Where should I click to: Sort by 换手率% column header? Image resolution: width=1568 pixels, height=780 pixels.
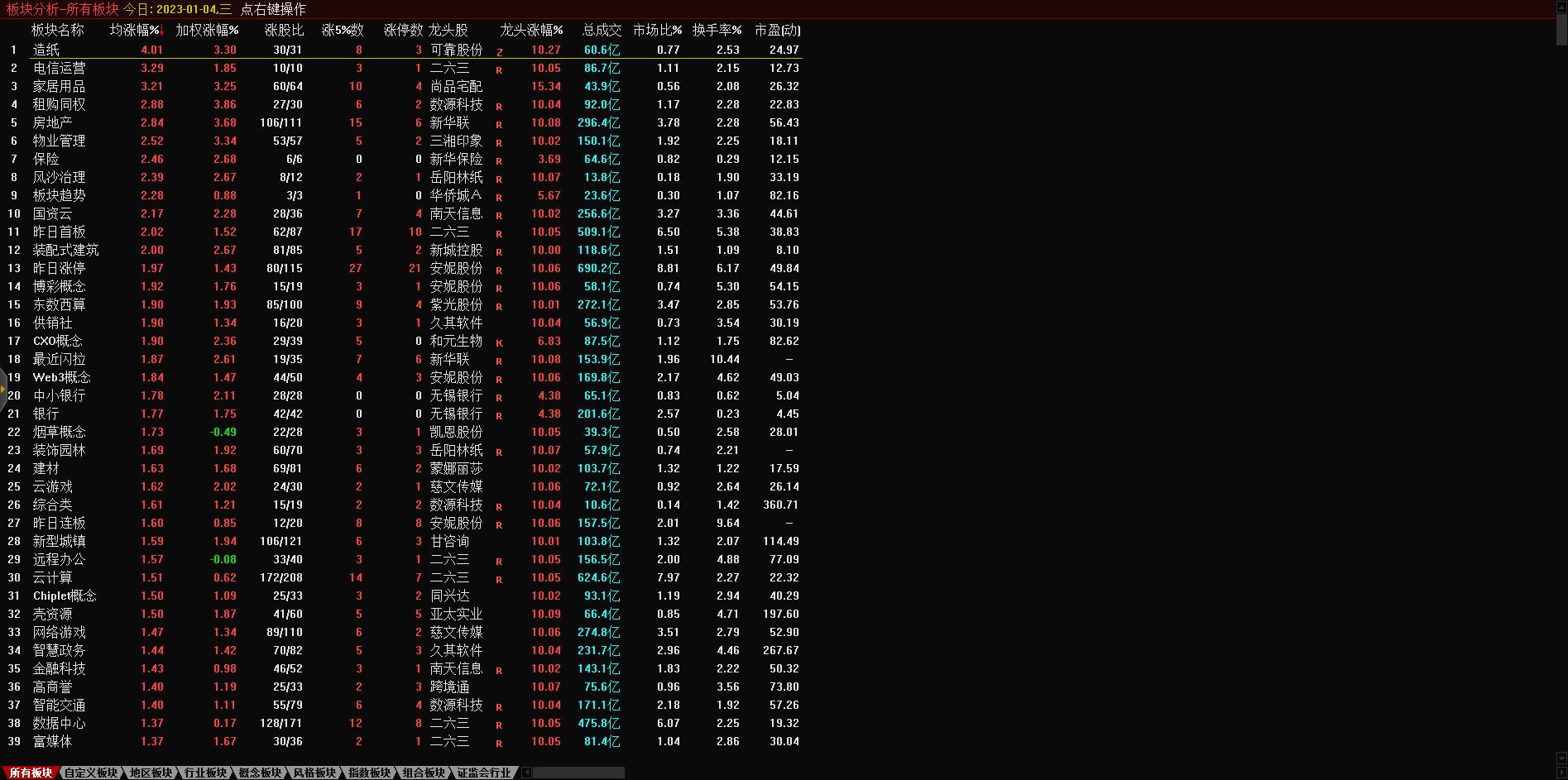[x=717, y=30]
